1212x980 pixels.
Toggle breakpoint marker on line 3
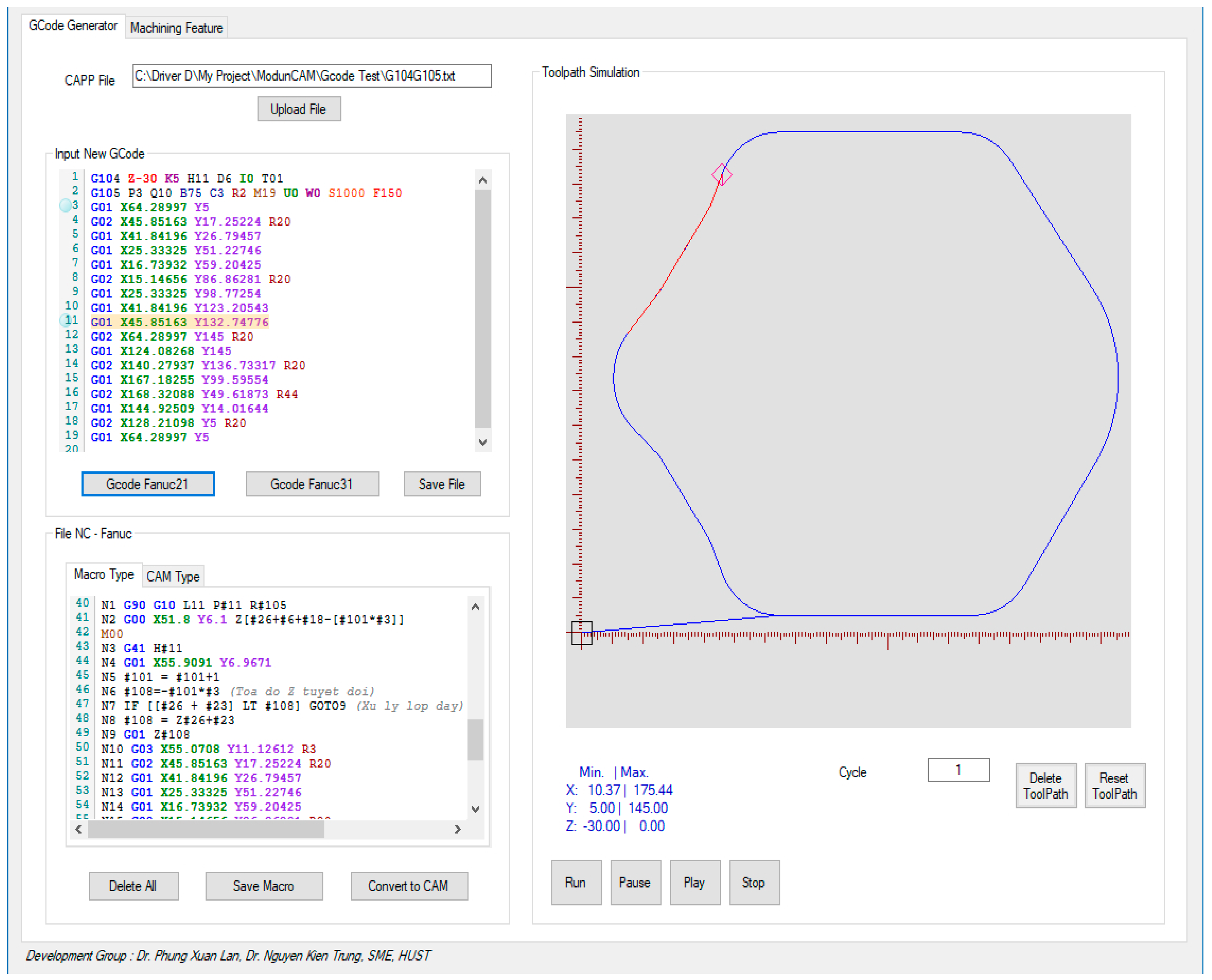[65, 206]
